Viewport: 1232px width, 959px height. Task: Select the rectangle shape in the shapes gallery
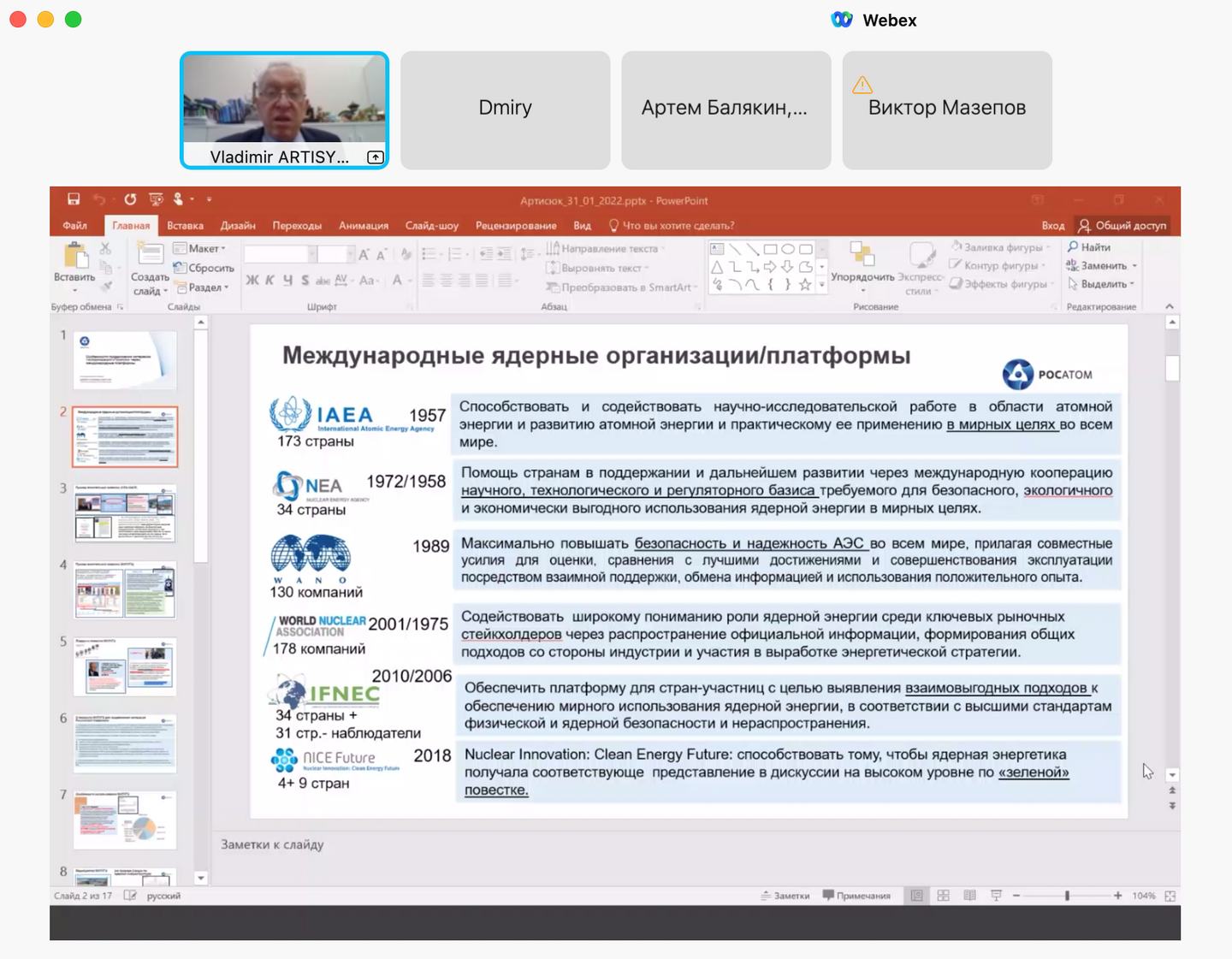[x=770, y=249]
